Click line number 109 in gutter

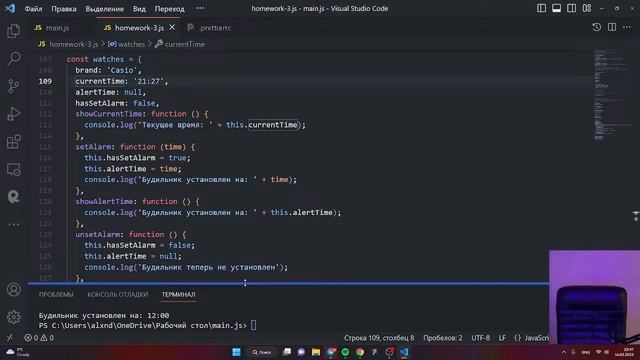point(45,81)
